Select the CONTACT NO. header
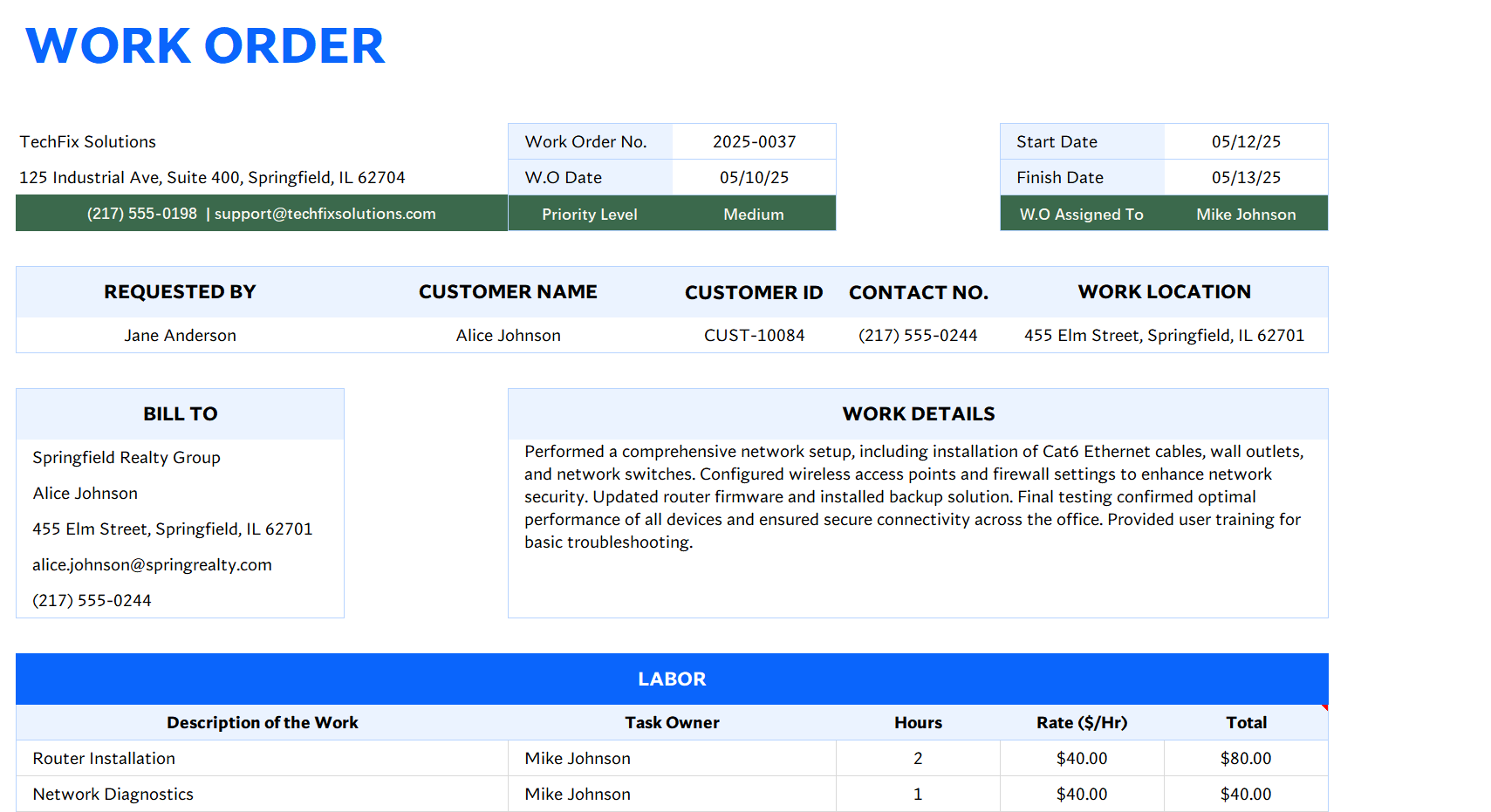This screenshot has width=1491, height=812. pyautogui.click(x=919, y=293)
